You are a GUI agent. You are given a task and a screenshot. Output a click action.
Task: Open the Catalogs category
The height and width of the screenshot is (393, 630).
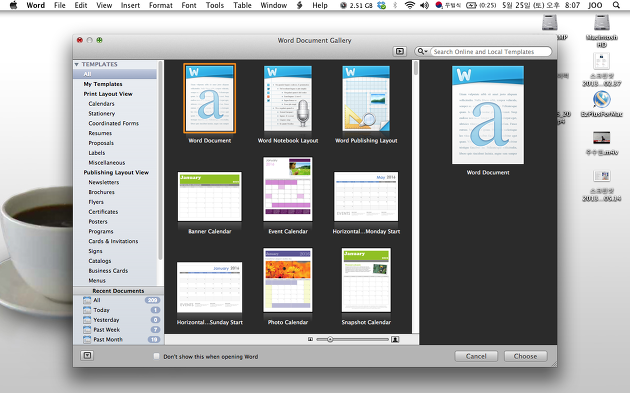(100, 261)
